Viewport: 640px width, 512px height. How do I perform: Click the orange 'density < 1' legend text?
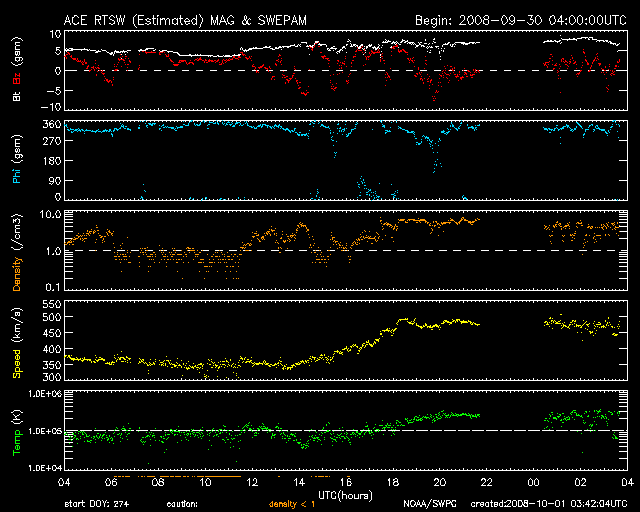(292, 504)
